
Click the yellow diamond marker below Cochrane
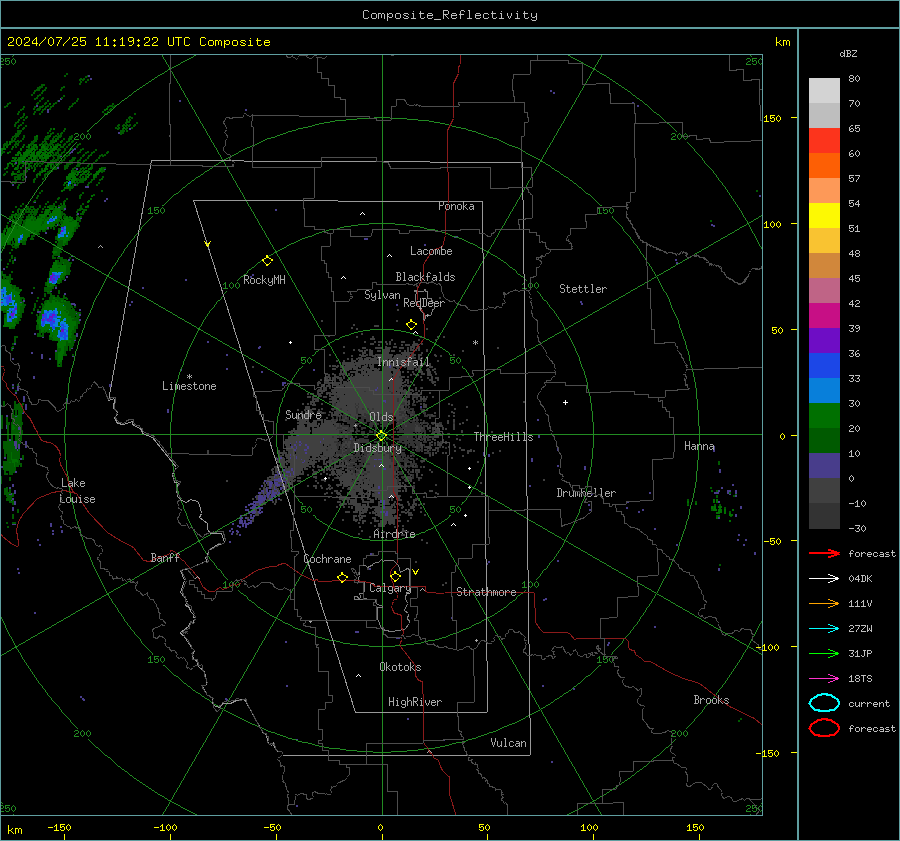(x=342, y=577)
